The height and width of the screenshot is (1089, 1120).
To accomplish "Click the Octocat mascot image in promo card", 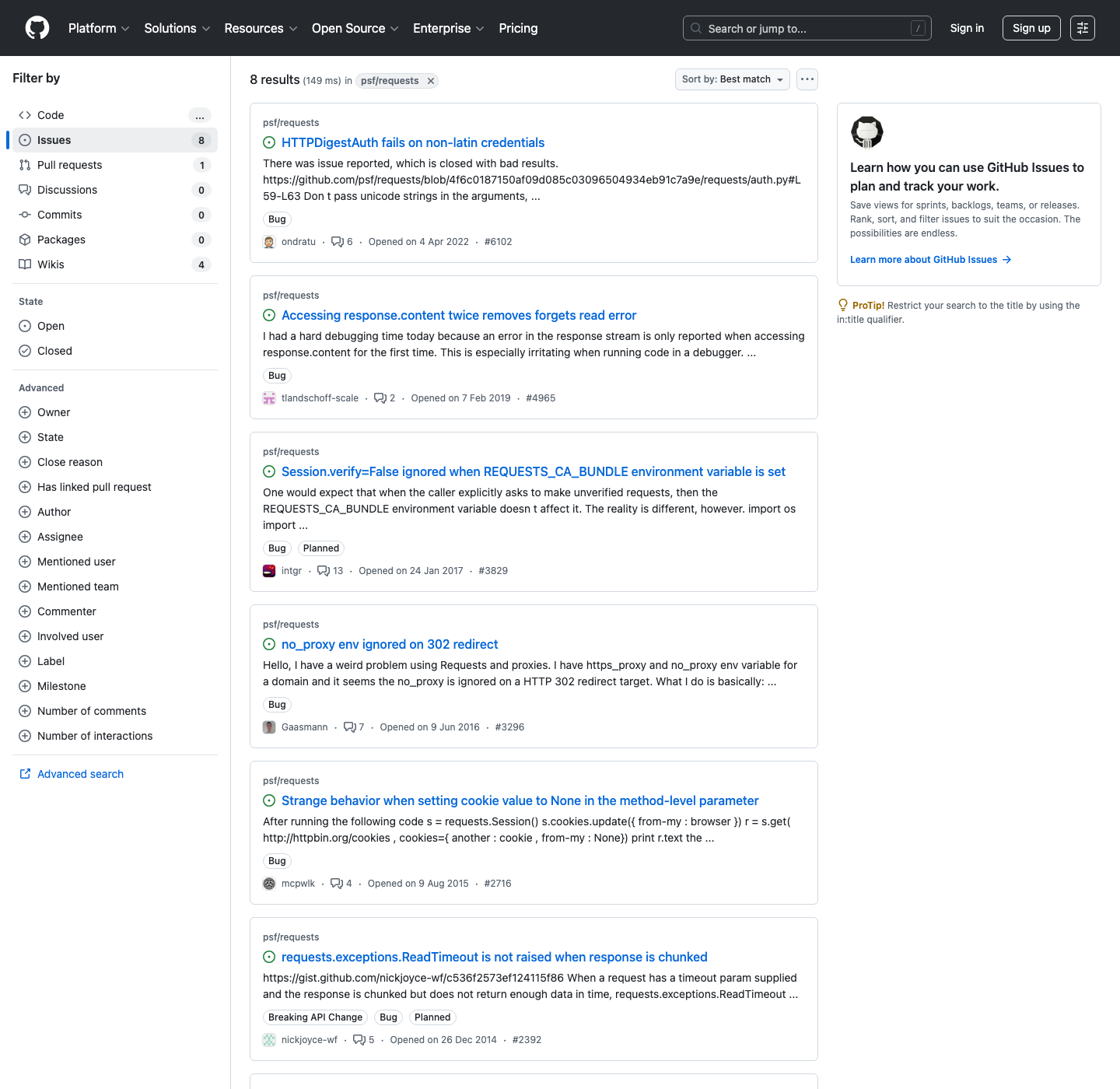I will [x=867, y=132].
